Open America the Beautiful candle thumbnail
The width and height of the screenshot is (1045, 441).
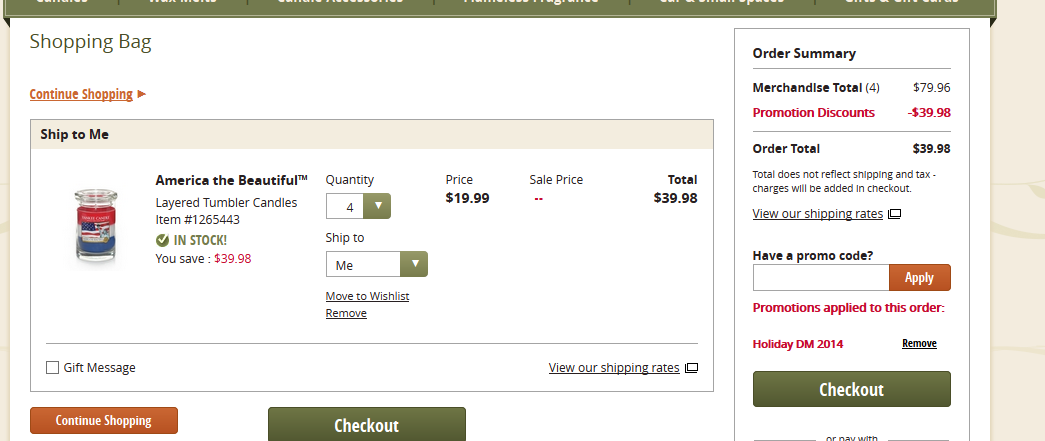point(95,226)
